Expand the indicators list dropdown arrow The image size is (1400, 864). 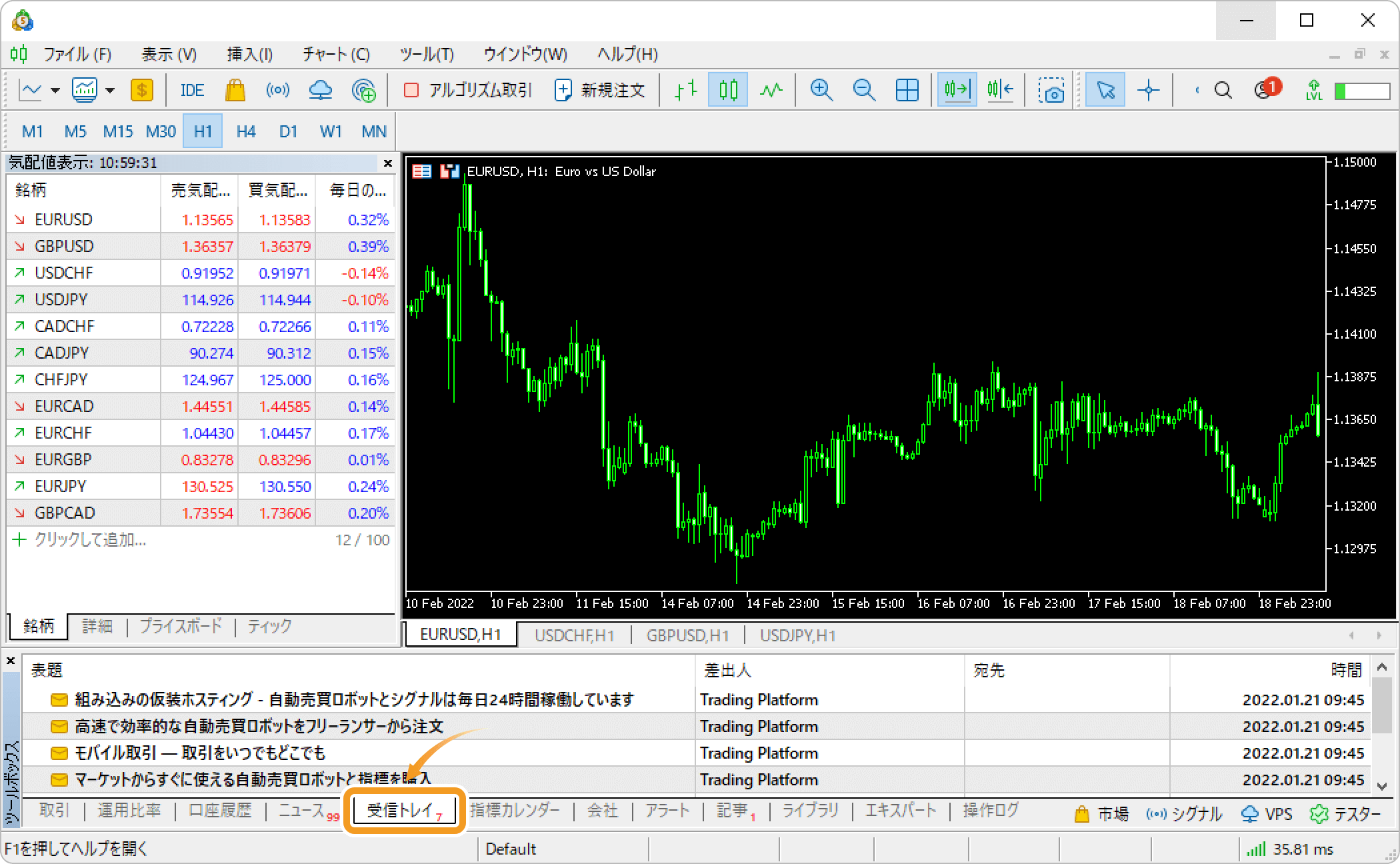(x=110, y=90)
